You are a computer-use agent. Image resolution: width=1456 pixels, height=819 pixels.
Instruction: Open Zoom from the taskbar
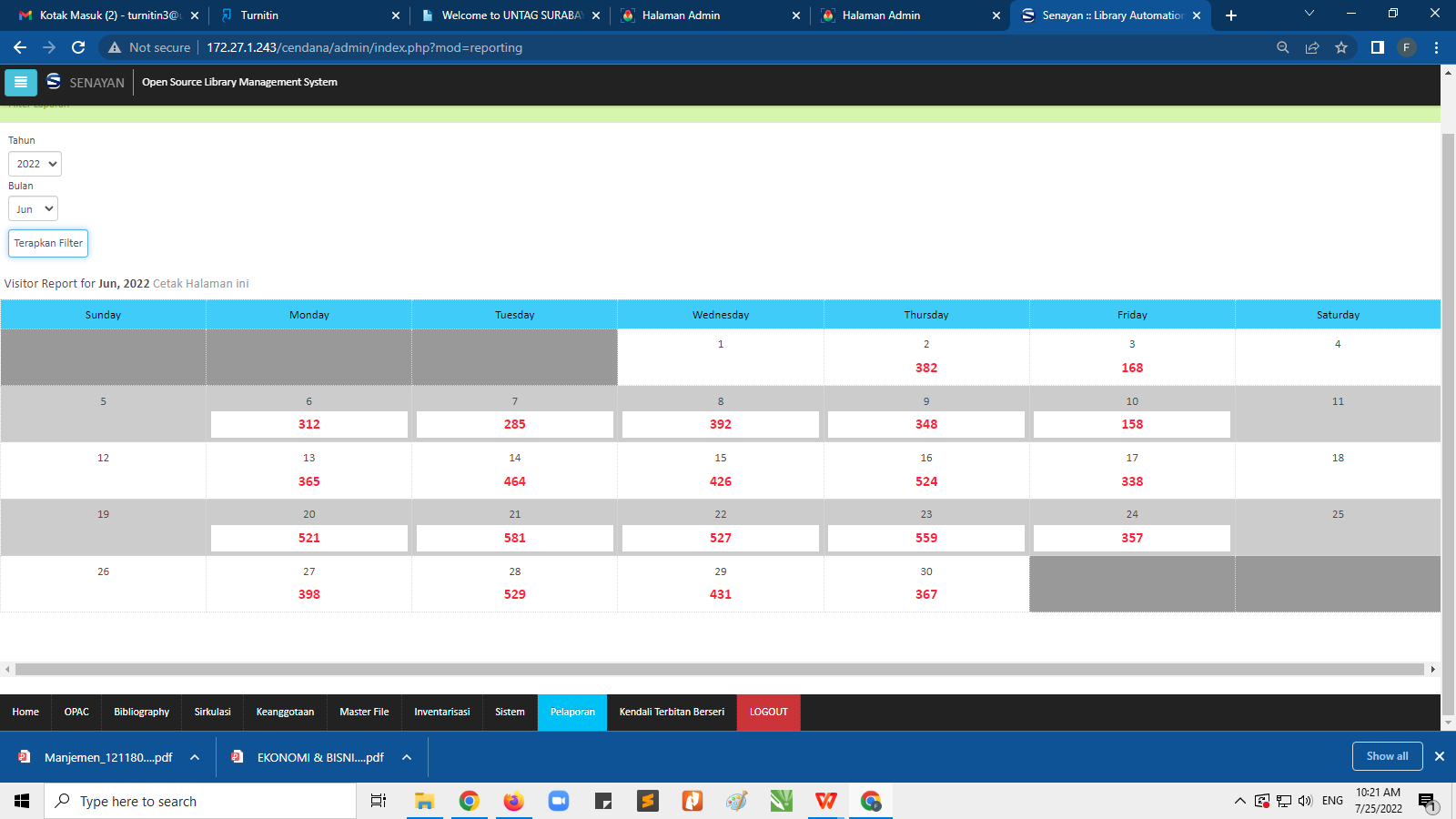coord(559,801)
